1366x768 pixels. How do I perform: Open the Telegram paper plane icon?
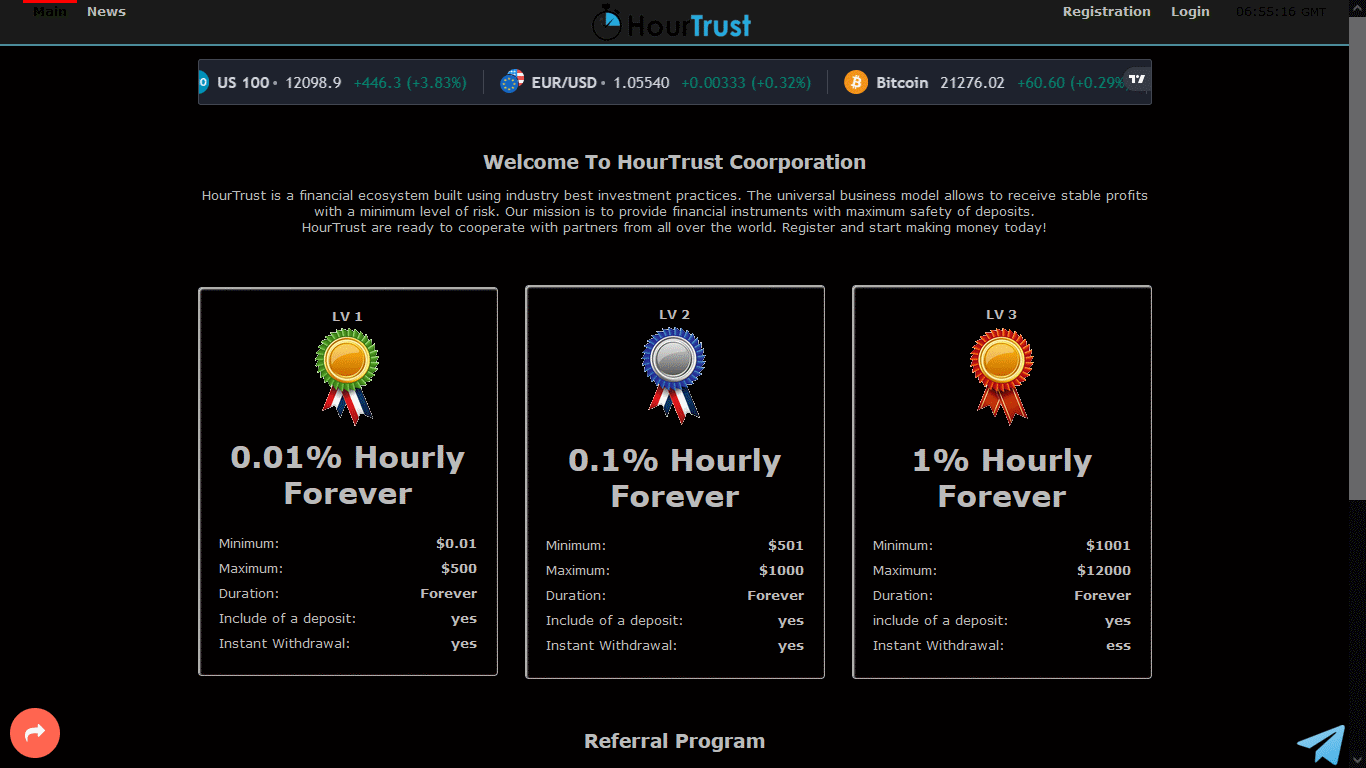[1321, 745]
